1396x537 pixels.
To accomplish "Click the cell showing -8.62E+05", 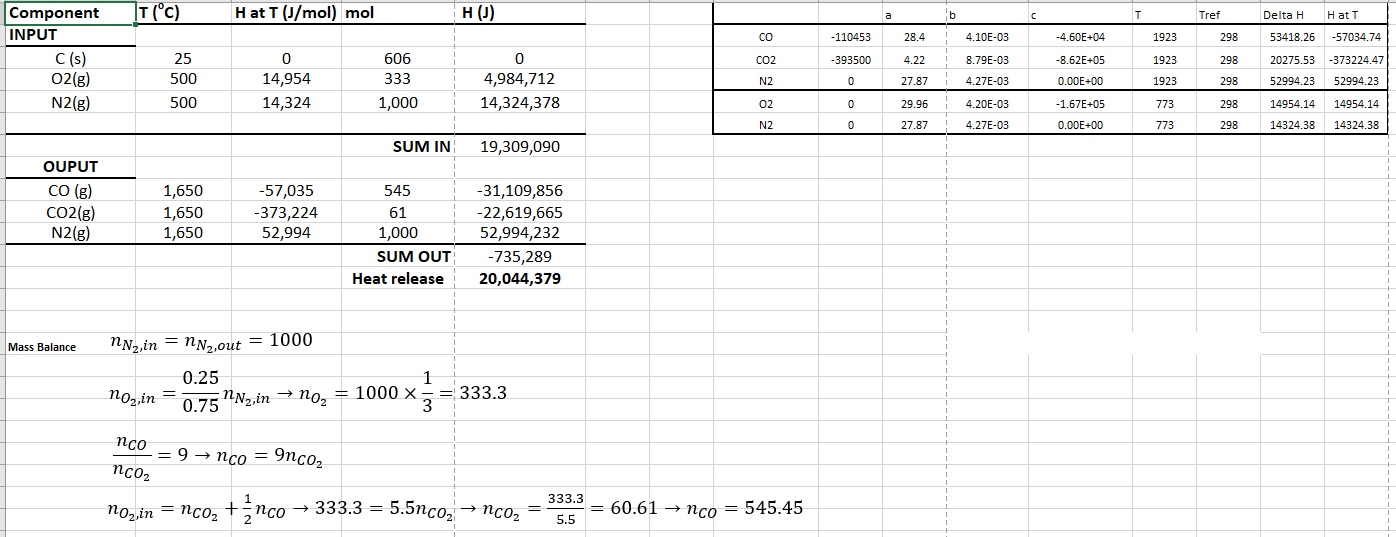I will pos(1080,60).
